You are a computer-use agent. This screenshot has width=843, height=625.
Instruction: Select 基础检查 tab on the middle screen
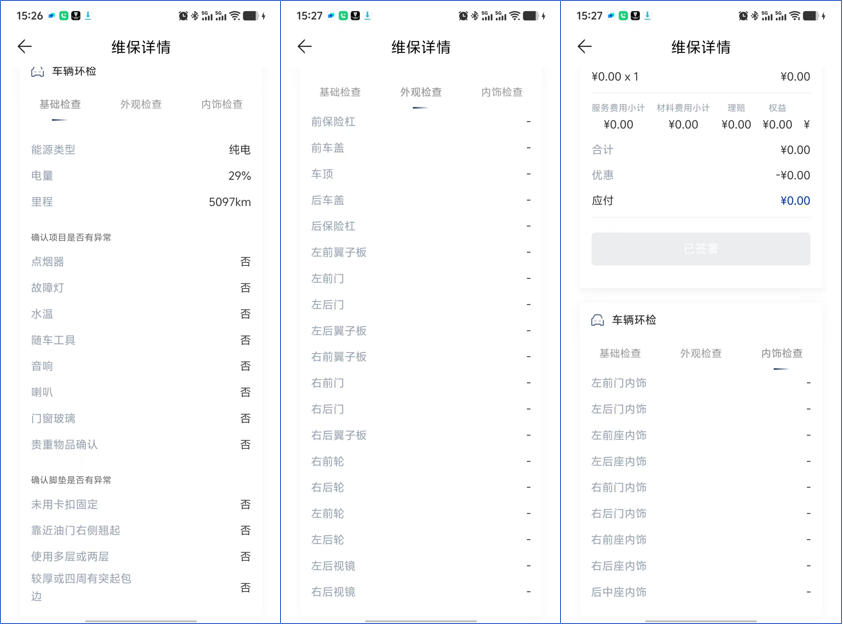click(x=340, y=92)
